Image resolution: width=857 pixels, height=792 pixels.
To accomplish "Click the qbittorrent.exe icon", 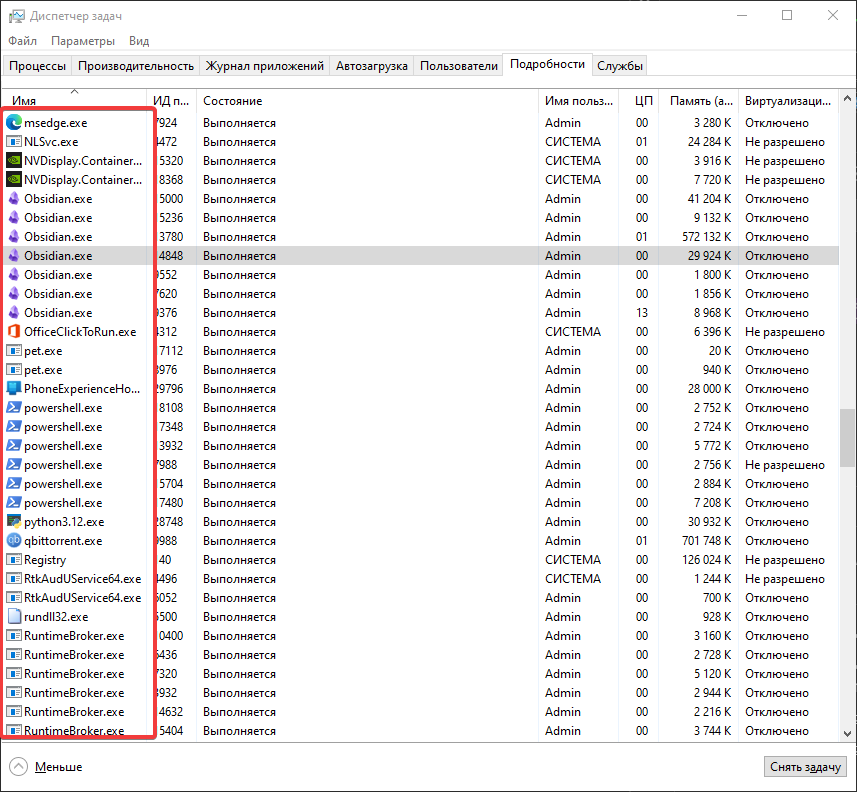I will click(14, 541).
